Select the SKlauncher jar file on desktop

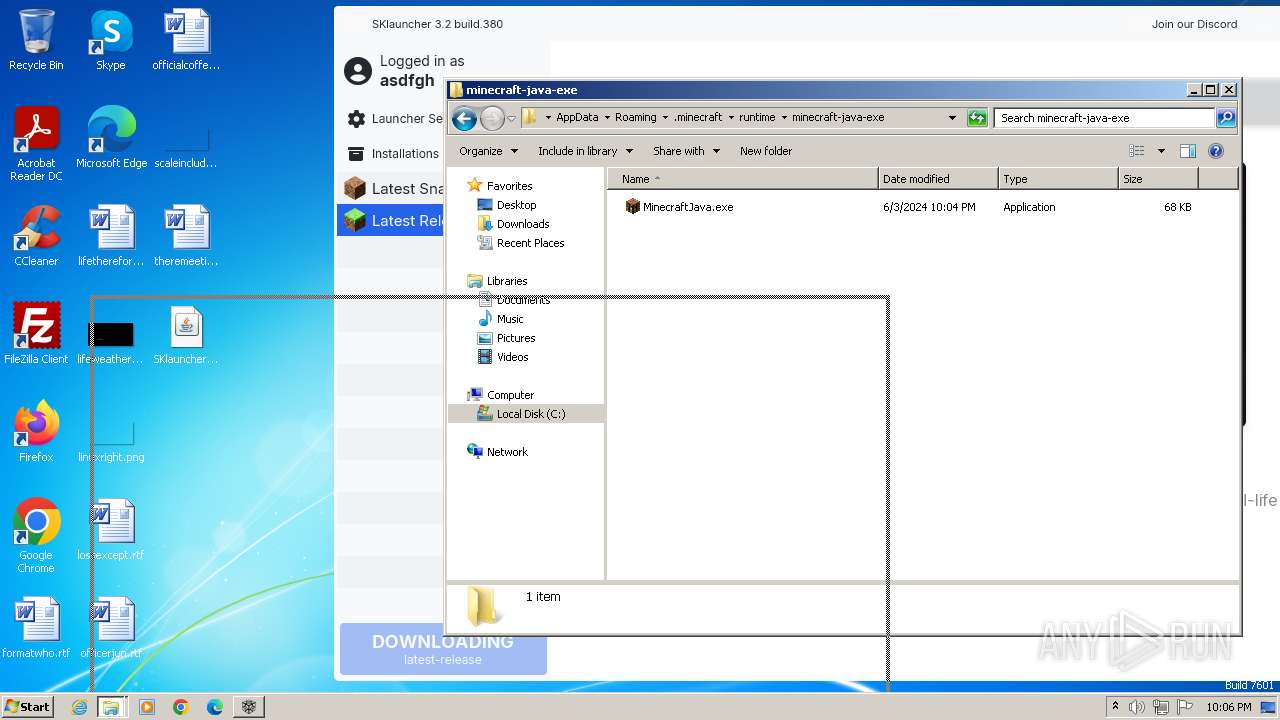(x=186, y=334)
